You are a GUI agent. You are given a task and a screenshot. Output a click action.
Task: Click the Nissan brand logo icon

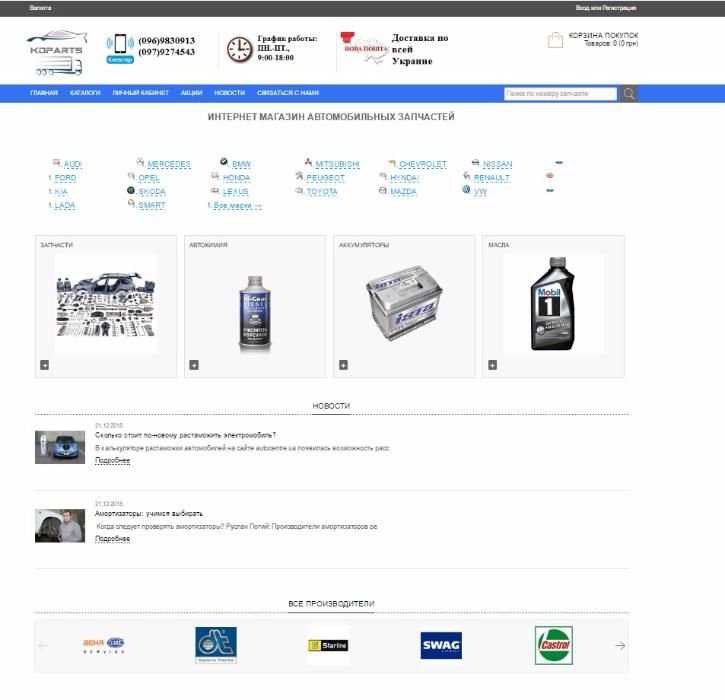click(475, 162)
